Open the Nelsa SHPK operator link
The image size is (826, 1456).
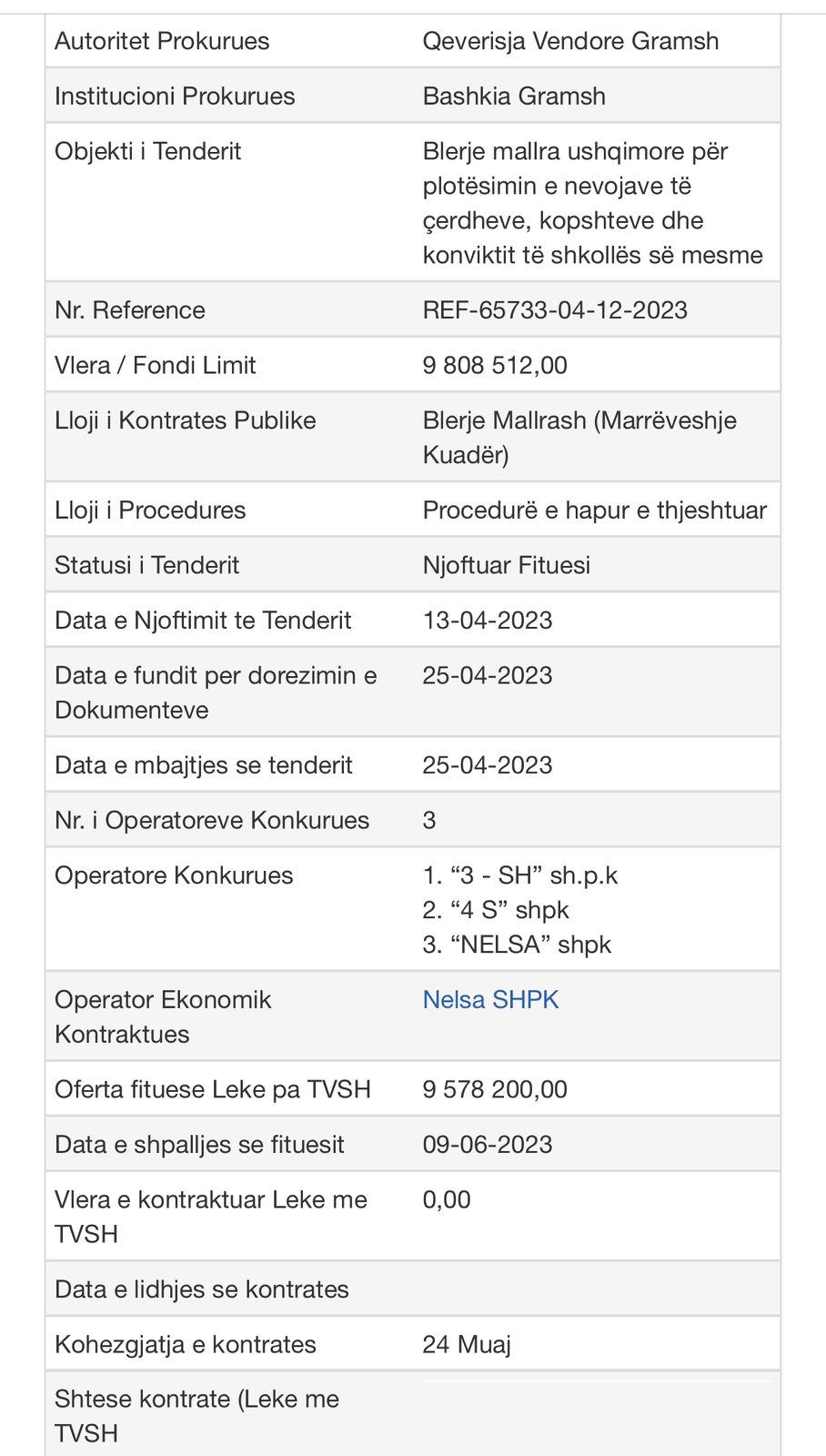[490, 999]
